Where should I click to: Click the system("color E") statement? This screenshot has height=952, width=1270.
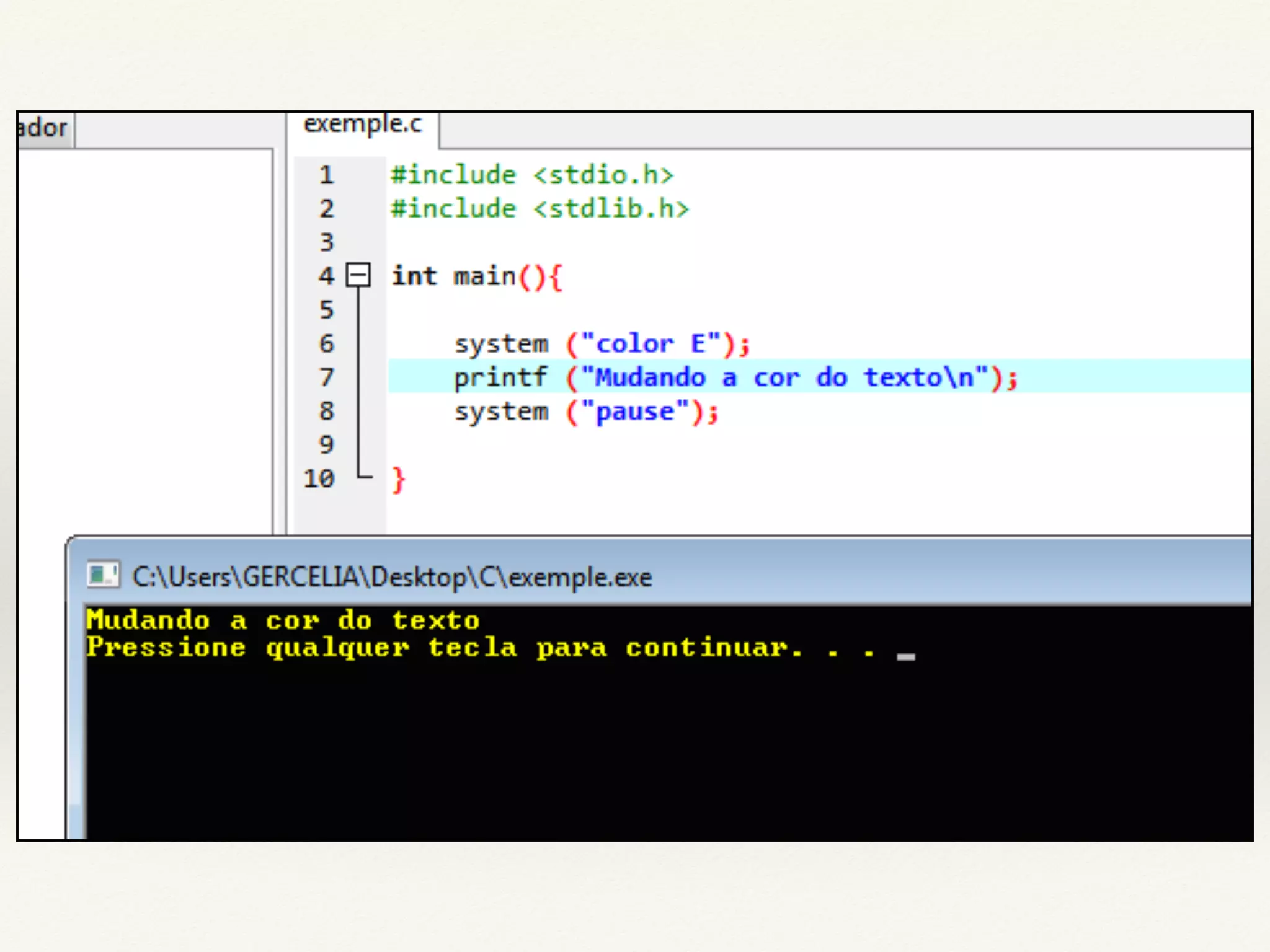coord(602,344)
